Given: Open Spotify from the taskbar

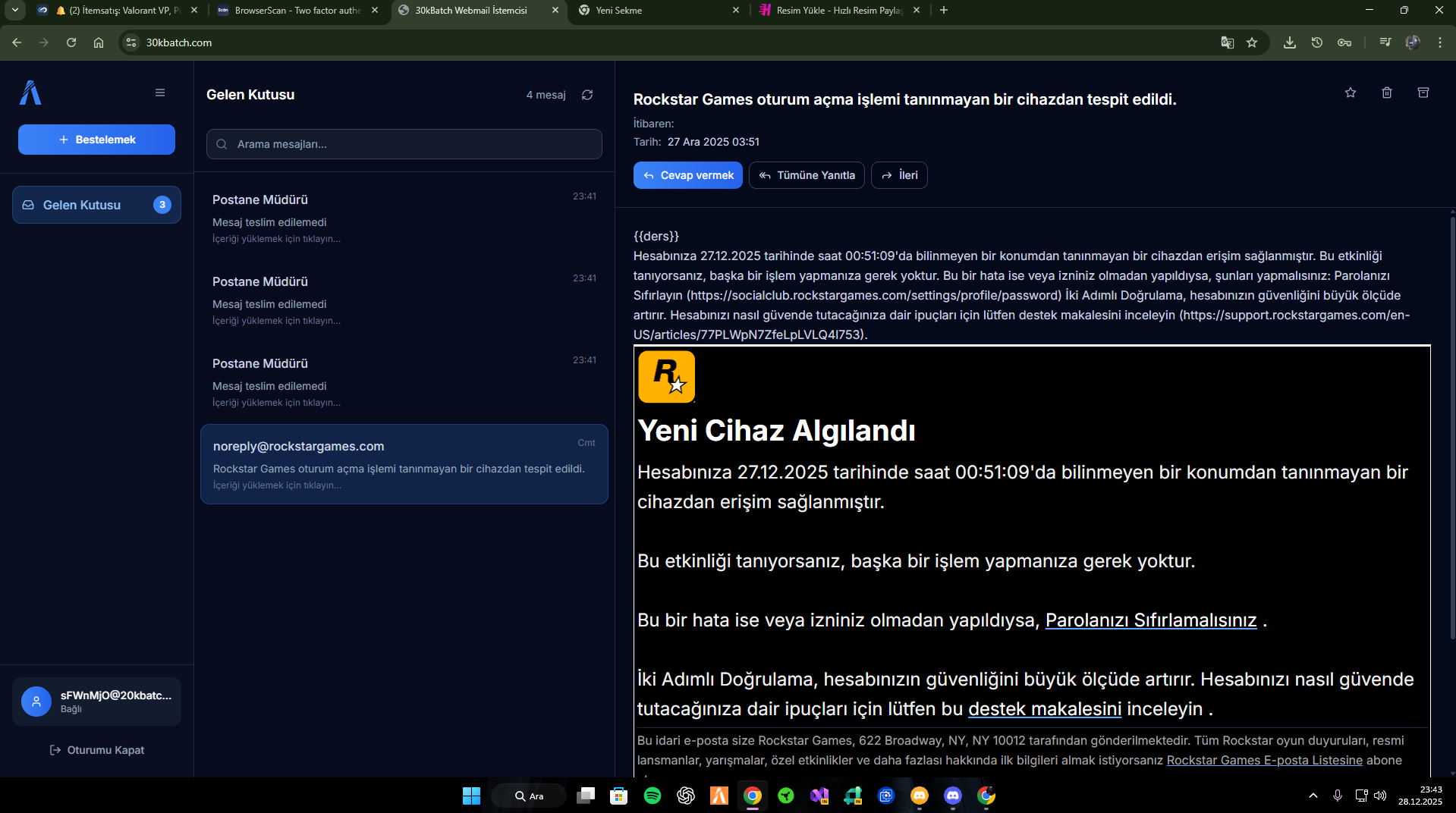Looking at the screenshot, I should (x=653, y=796).
